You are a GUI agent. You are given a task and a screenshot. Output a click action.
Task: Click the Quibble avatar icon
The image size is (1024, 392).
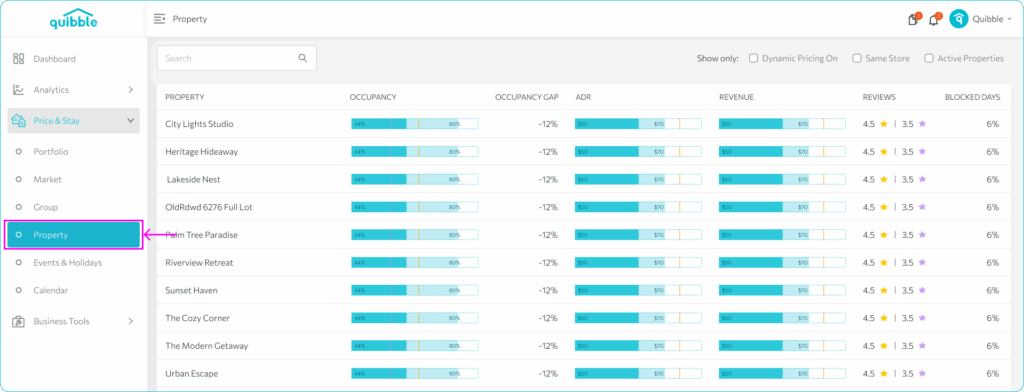click(x=959, y=19)
